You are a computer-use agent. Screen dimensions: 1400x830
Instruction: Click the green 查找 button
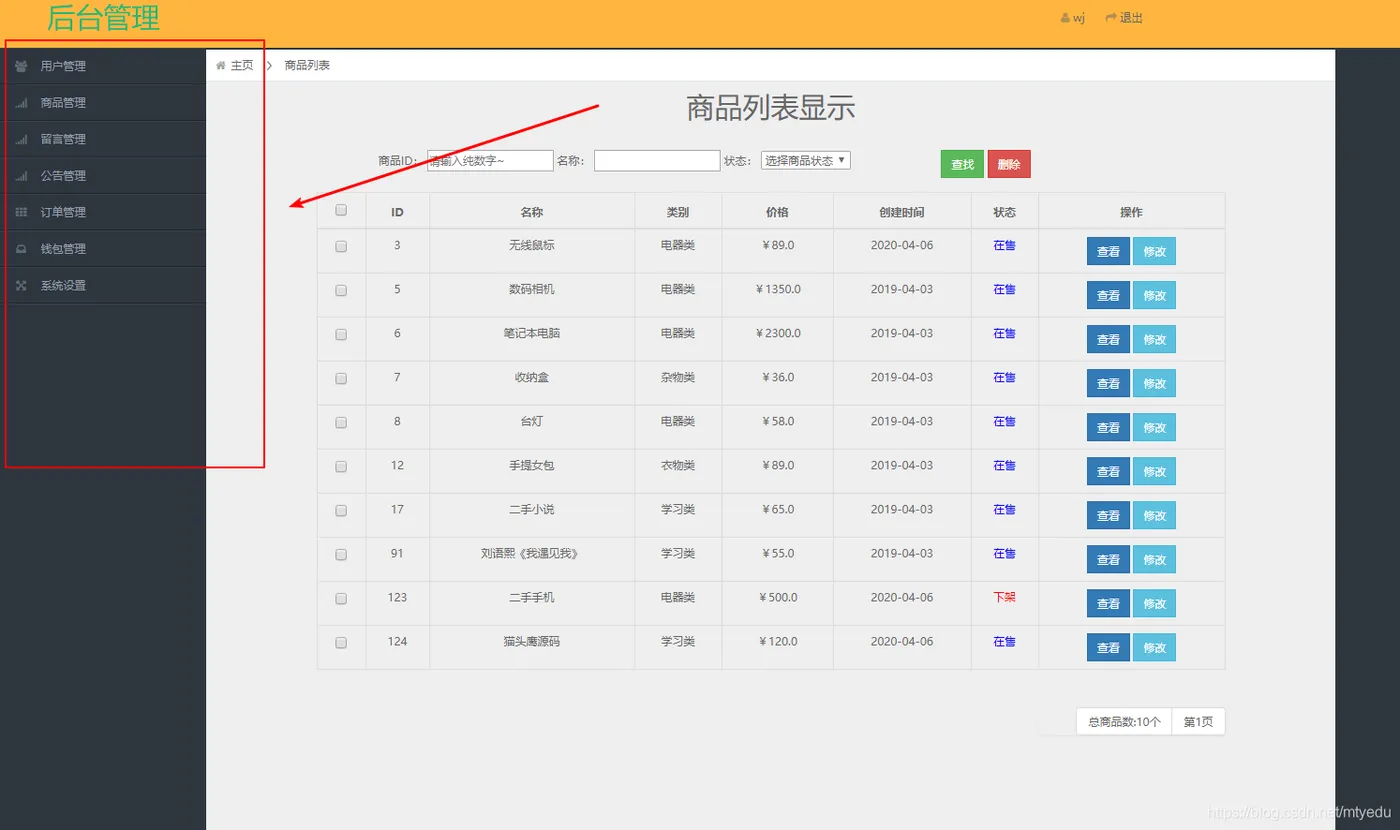962,164
